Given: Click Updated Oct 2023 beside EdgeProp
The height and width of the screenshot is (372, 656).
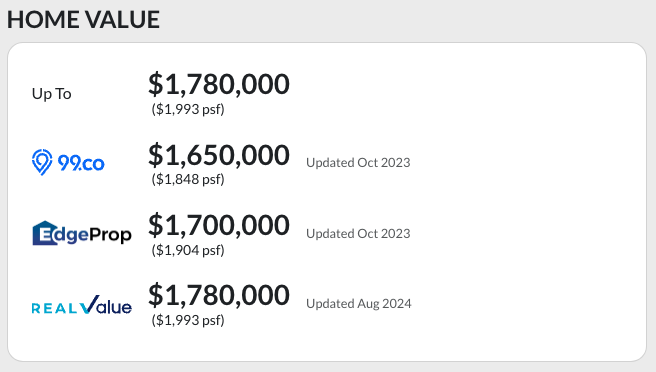Looking at the screenshot, I should (x=358, y=233).
